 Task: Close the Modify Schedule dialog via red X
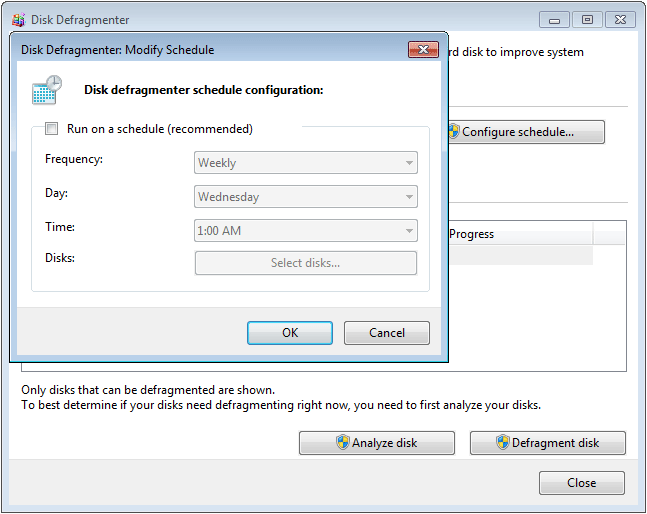pyautogui.click(x=423, y=50)
